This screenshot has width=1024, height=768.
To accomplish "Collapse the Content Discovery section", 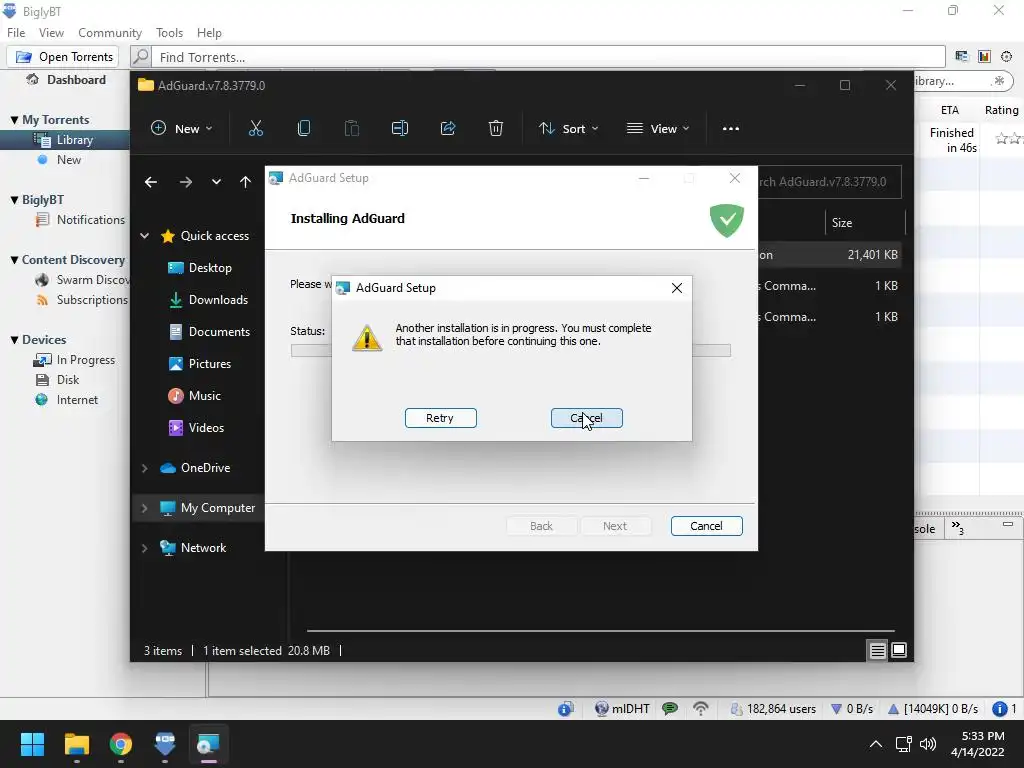I will pos(14,260).
